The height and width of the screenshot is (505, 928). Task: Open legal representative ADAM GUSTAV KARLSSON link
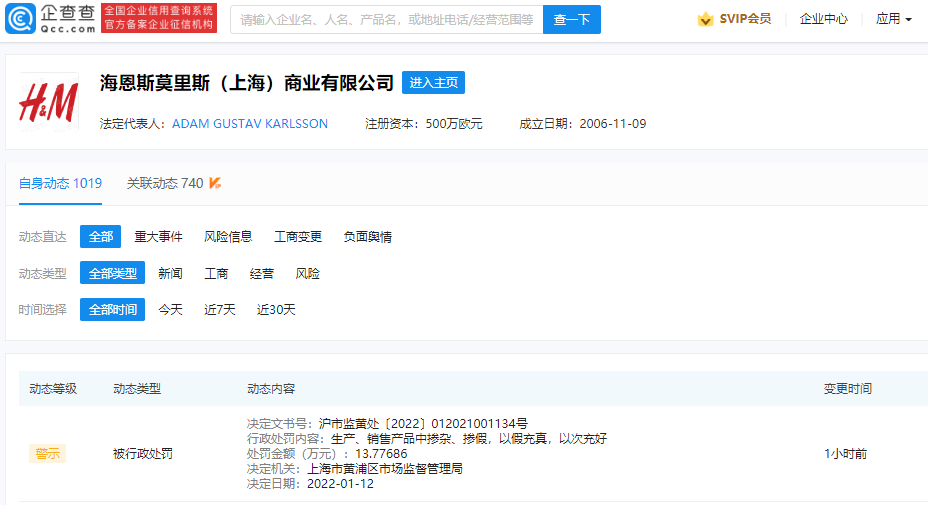click(x=250, y=124)
